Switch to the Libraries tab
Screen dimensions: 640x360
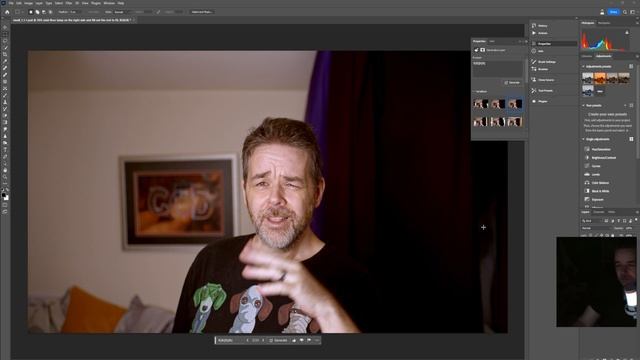pos(587,56)
